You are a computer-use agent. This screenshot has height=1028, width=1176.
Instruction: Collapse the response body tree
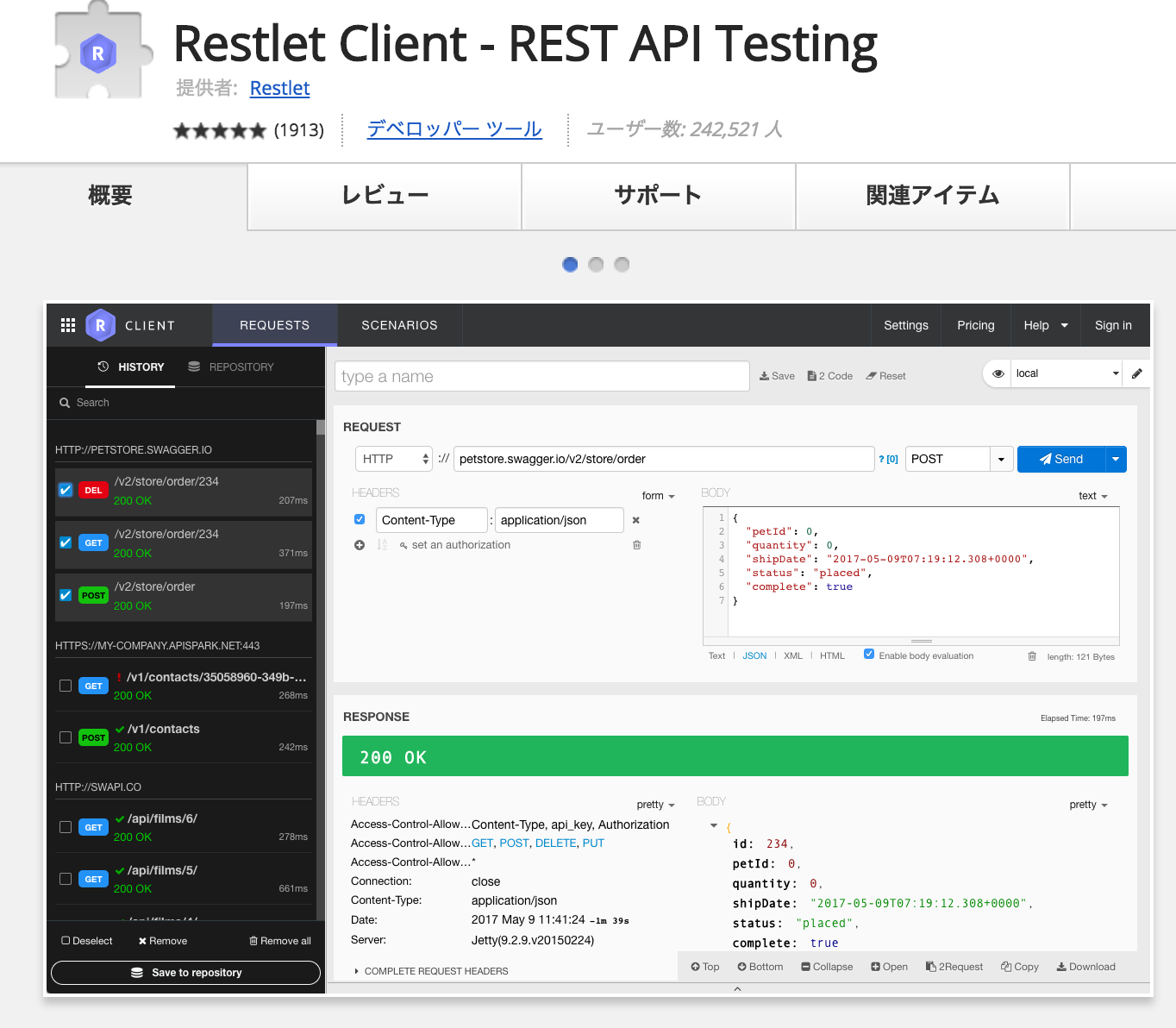pyautogui.click(x=827, y=967)
